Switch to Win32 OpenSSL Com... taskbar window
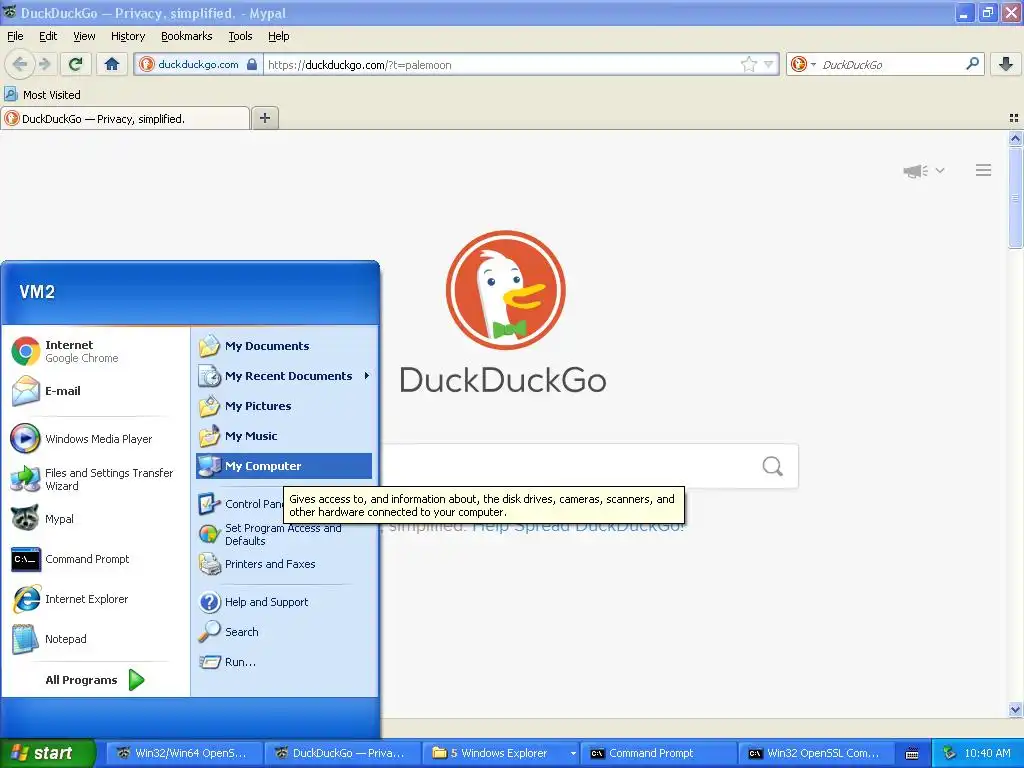Screen dimensions: 1024x768 click(x=816, y=754)
